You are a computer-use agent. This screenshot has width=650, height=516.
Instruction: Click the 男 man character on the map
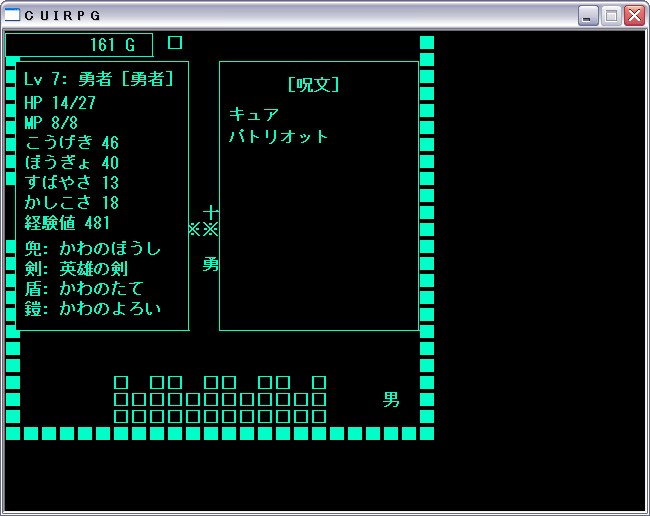[391, 400]
